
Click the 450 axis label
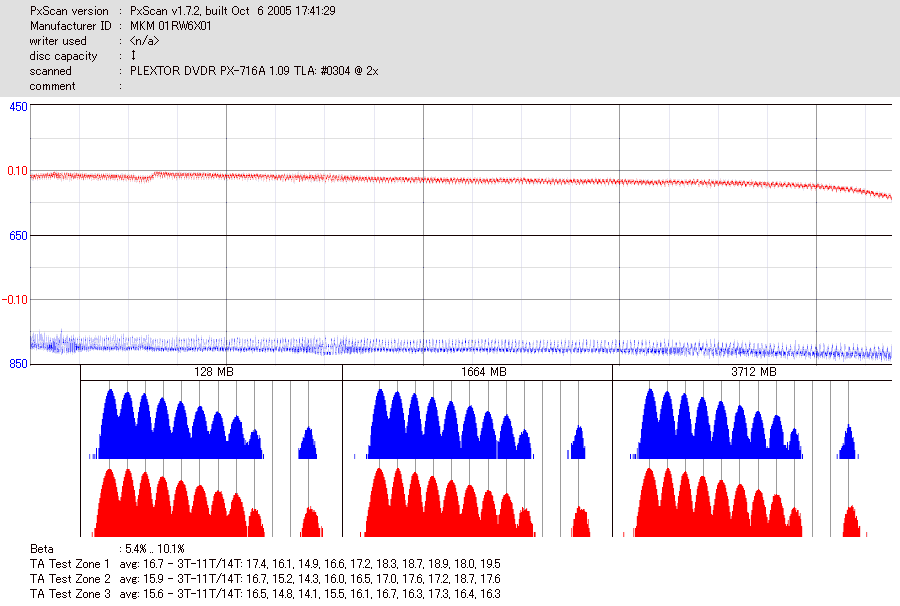point(18,107)
